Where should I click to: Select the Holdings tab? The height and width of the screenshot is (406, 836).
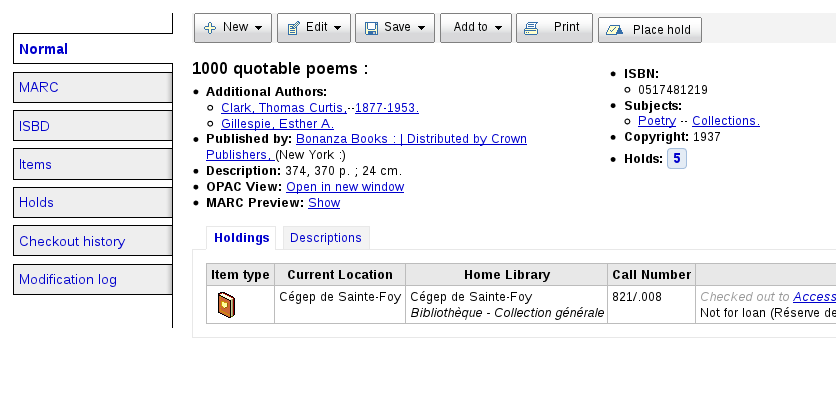[x=243, y=238]
